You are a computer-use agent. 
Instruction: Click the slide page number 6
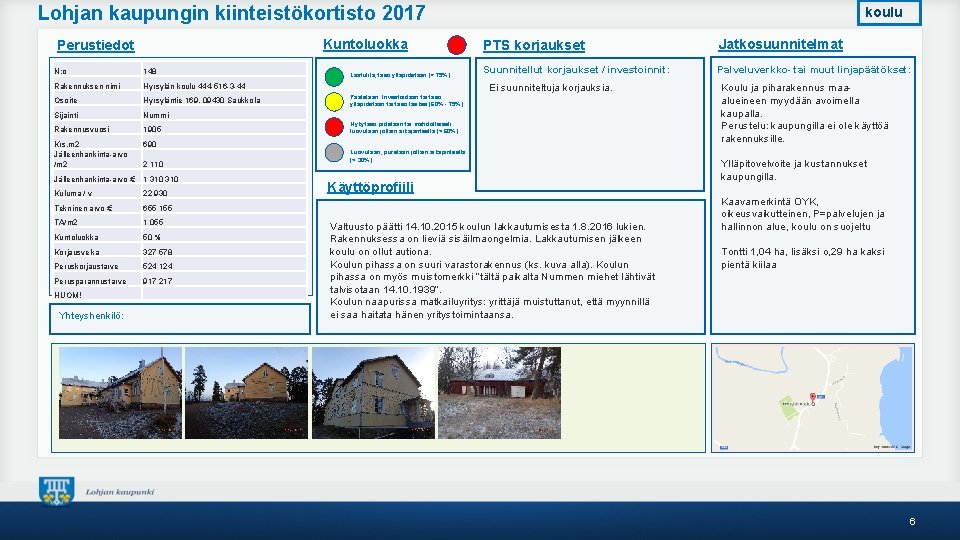(912, 522)
